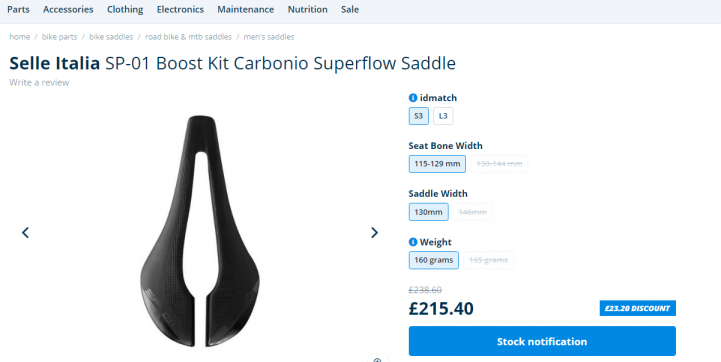
Task: Select the 160 grams weight option
Action: (434, 260)
